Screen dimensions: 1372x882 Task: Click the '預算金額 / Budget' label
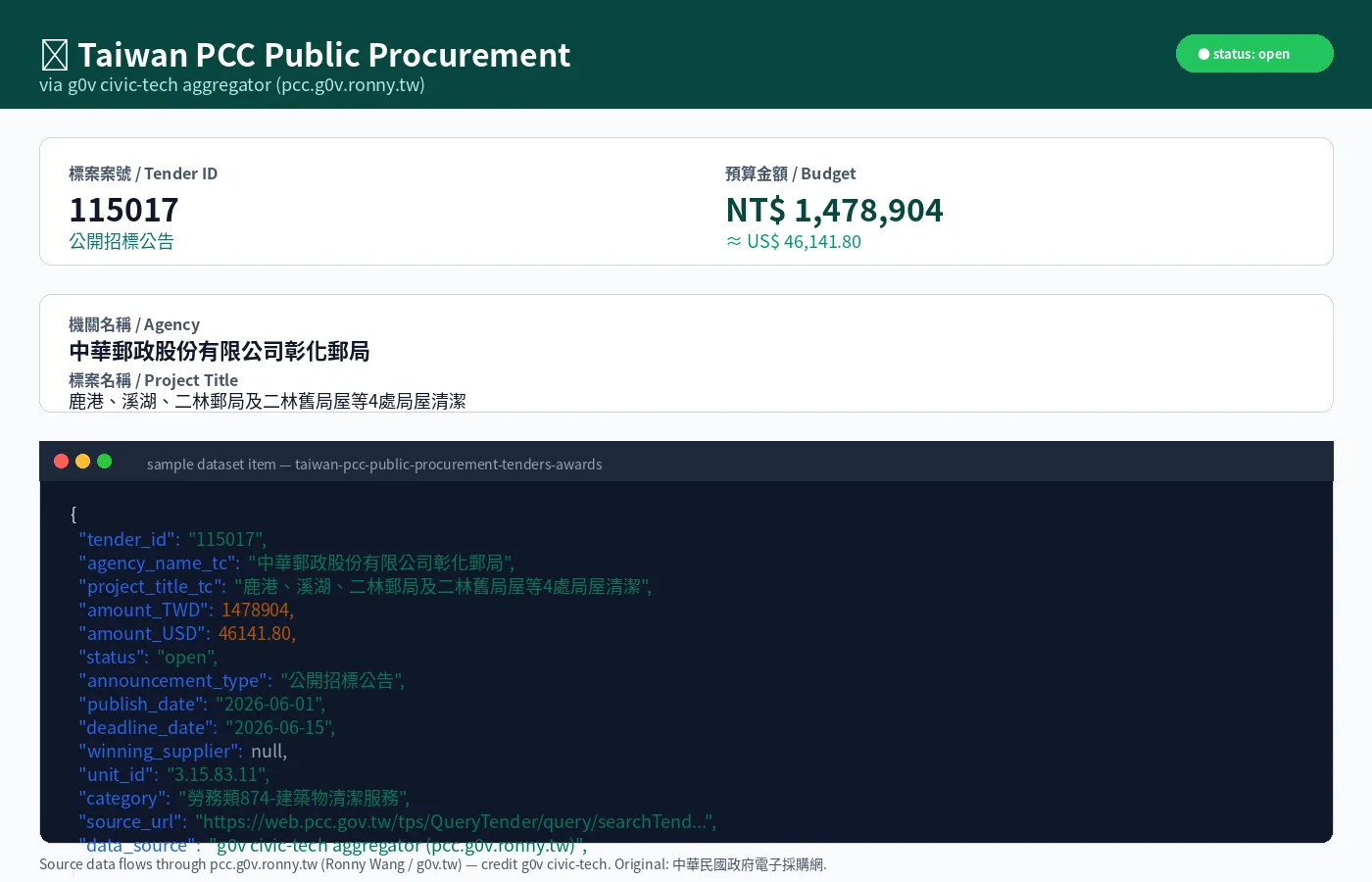tap(790, 173)
